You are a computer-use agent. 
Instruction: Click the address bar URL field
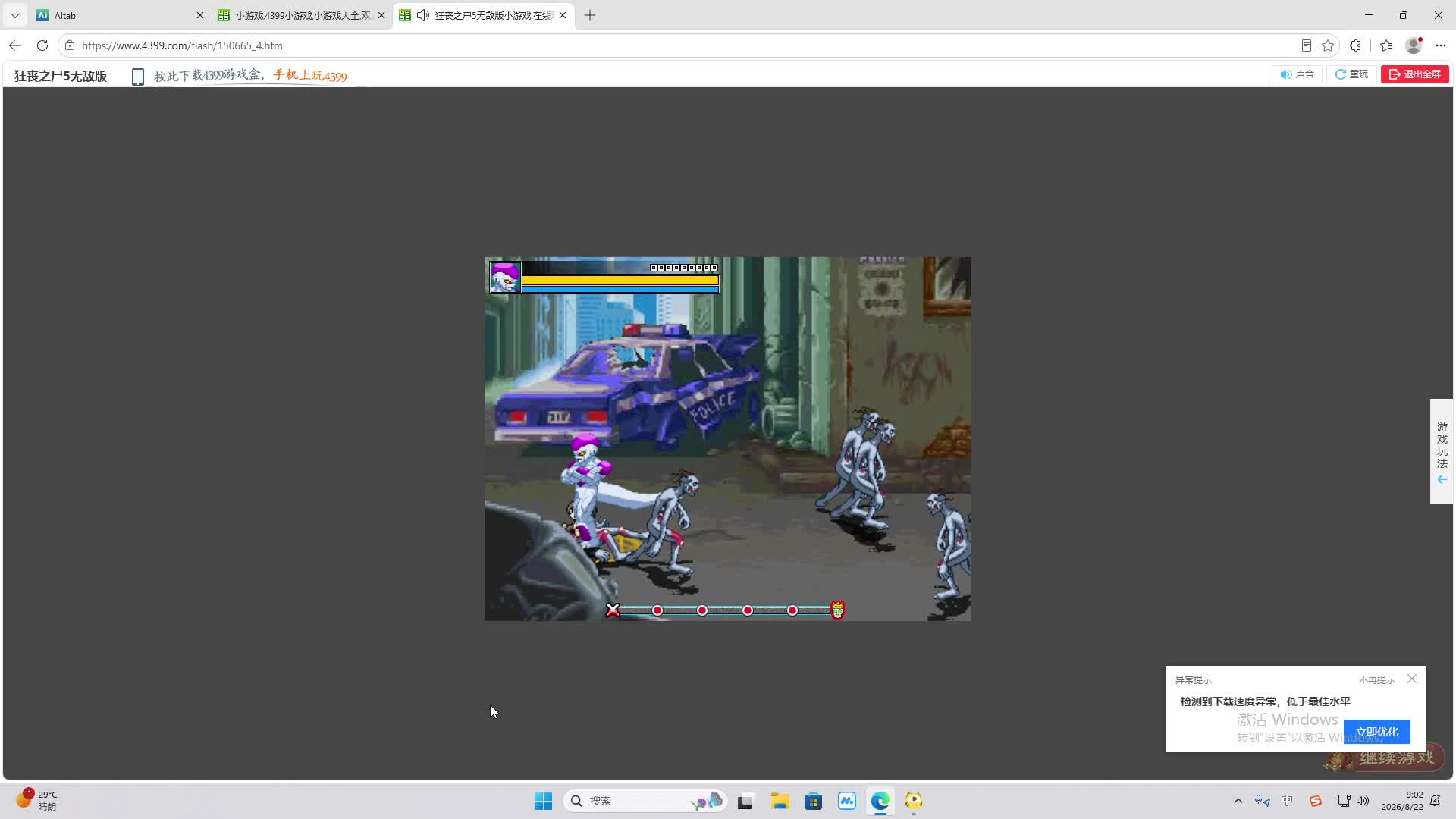[682, 45]
